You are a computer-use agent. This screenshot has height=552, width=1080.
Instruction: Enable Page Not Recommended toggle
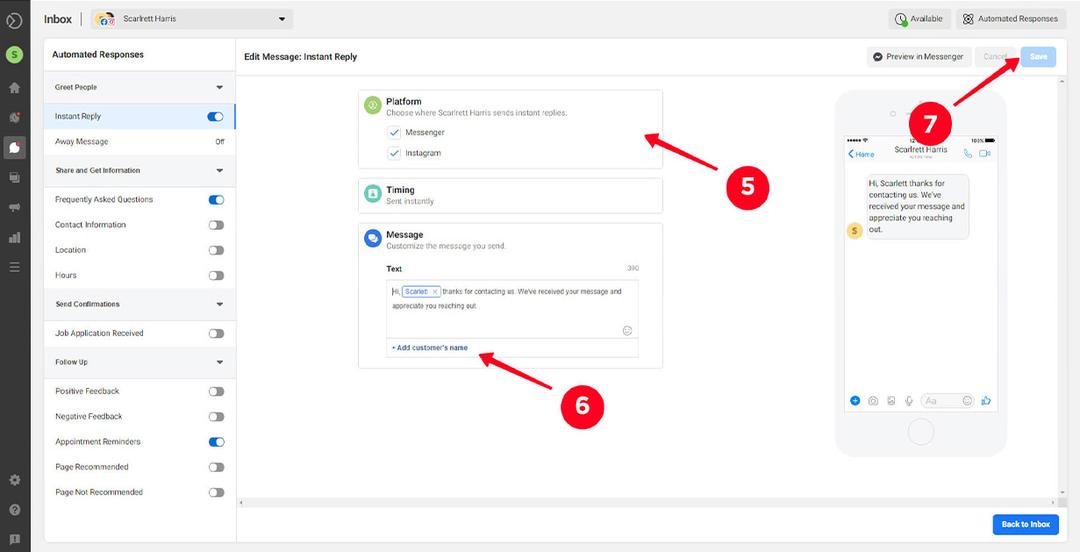click(216, 492)
